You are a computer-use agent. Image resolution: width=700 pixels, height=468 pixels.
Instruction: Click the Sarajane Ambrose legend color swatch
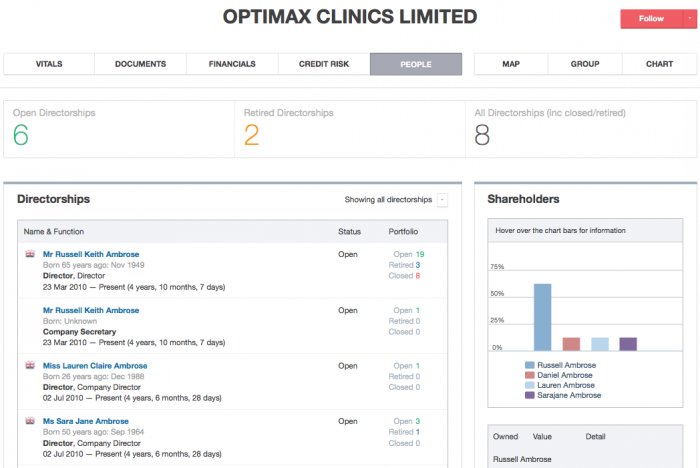529,395
